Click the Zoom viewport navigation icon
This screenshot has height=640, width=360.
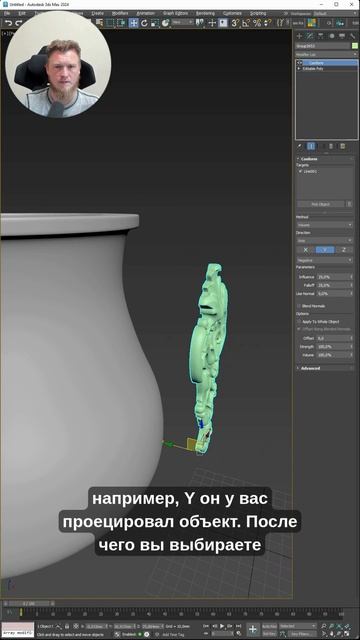coord(323,626)
